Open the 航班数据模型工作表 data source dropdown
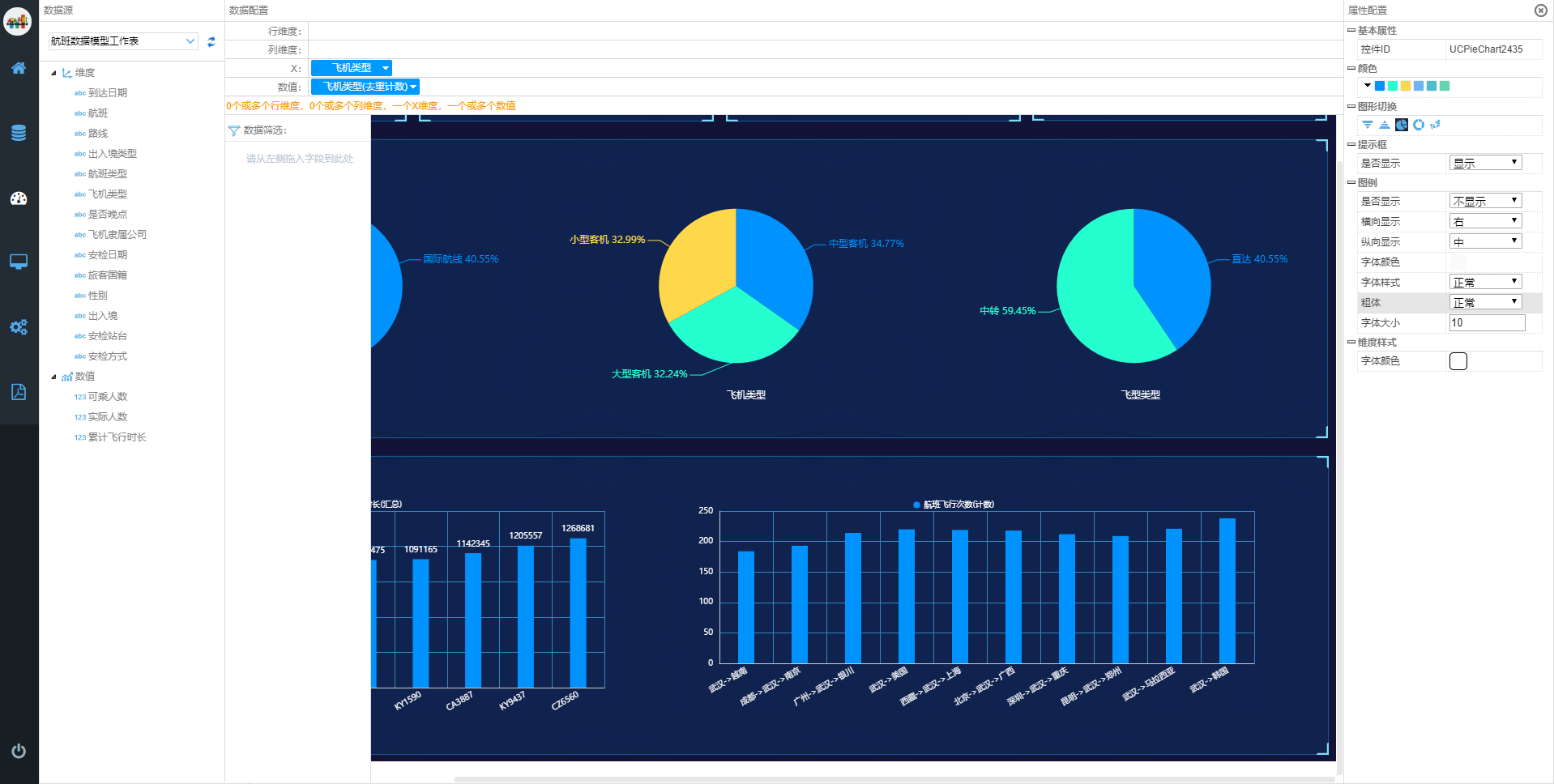1554x784 pixels. click(123, 41)
